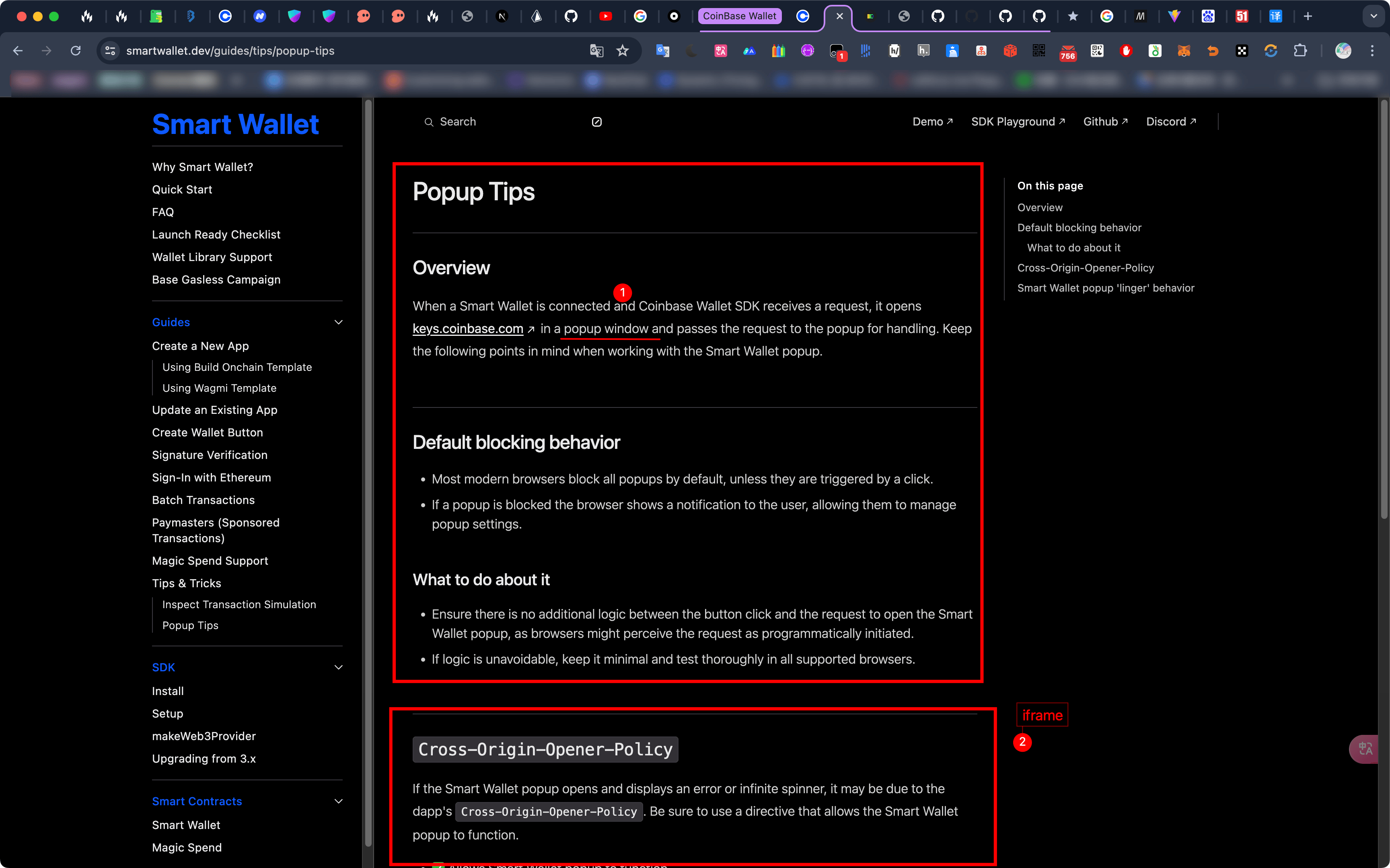Open the Discord link in header
Screen dimensions: 1390x868
[1171, 122]
